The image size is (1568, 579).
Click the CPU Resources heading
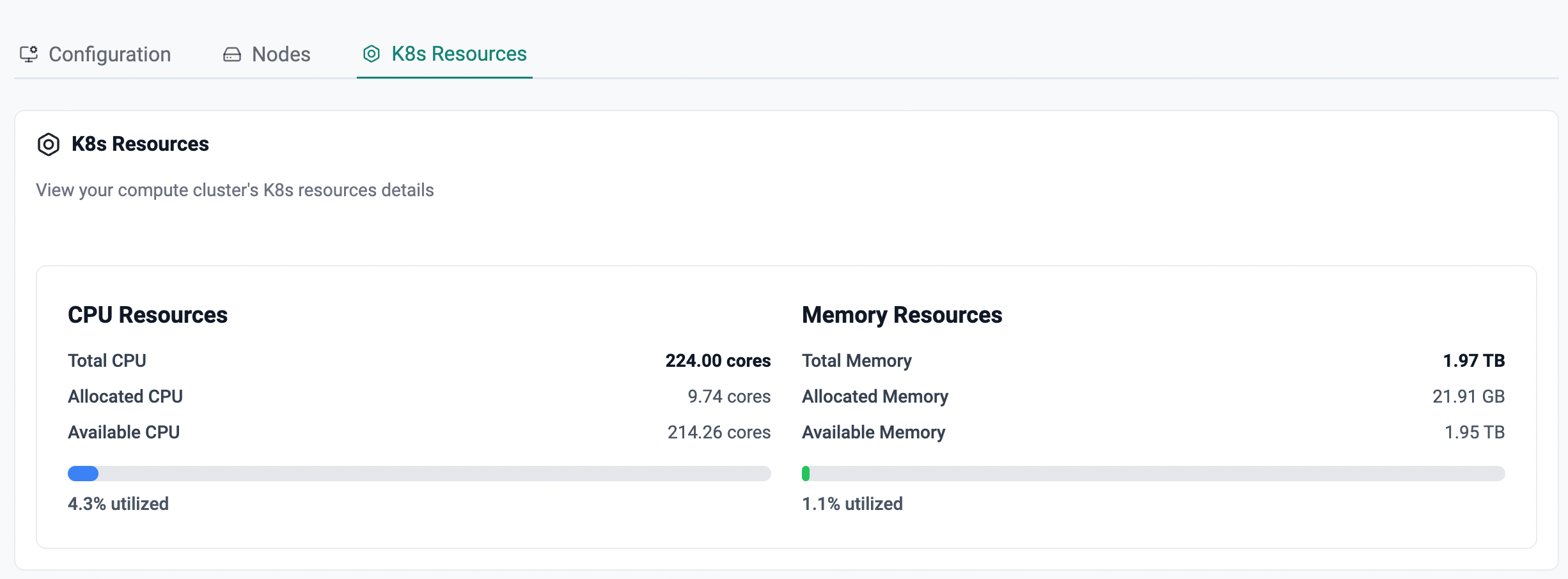point(148,315)
